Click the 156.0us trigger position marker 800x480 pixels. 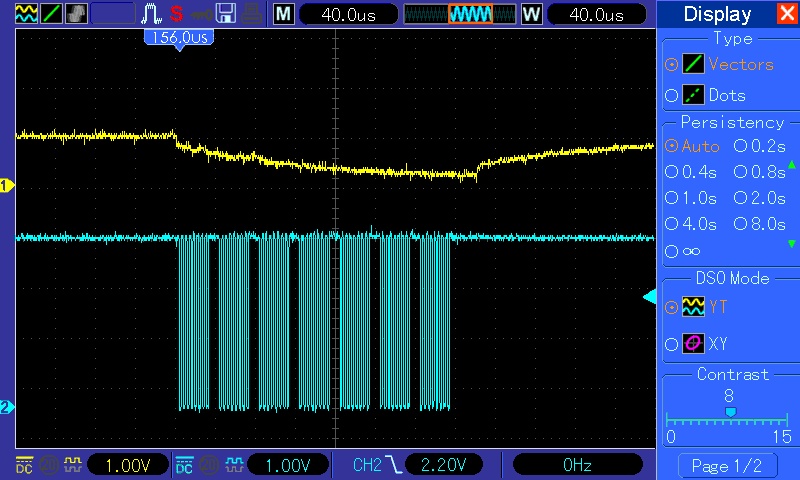click(180, 37)
